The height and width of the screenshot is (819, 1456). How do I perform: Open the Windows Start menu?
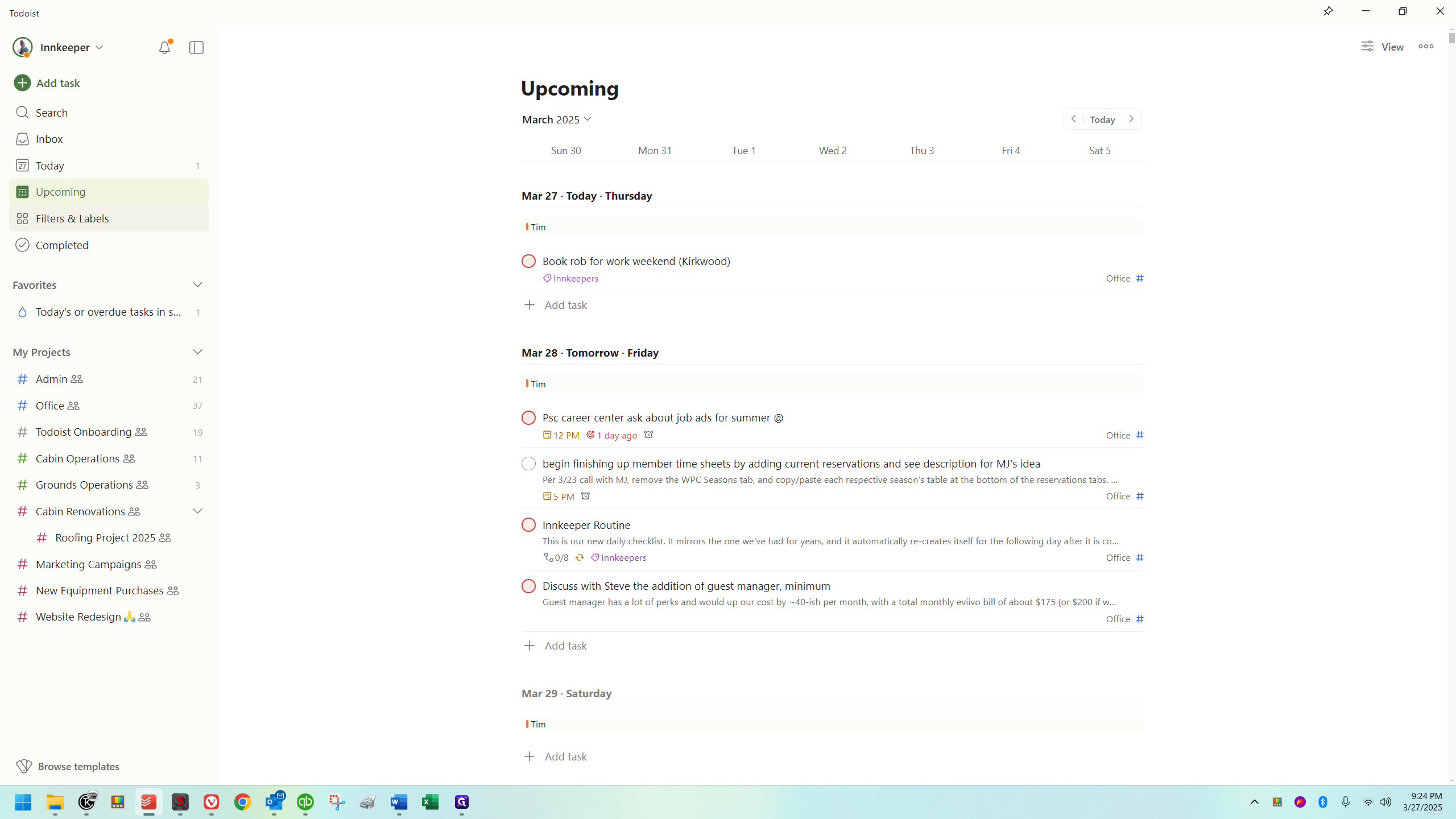tap(23, 802)
